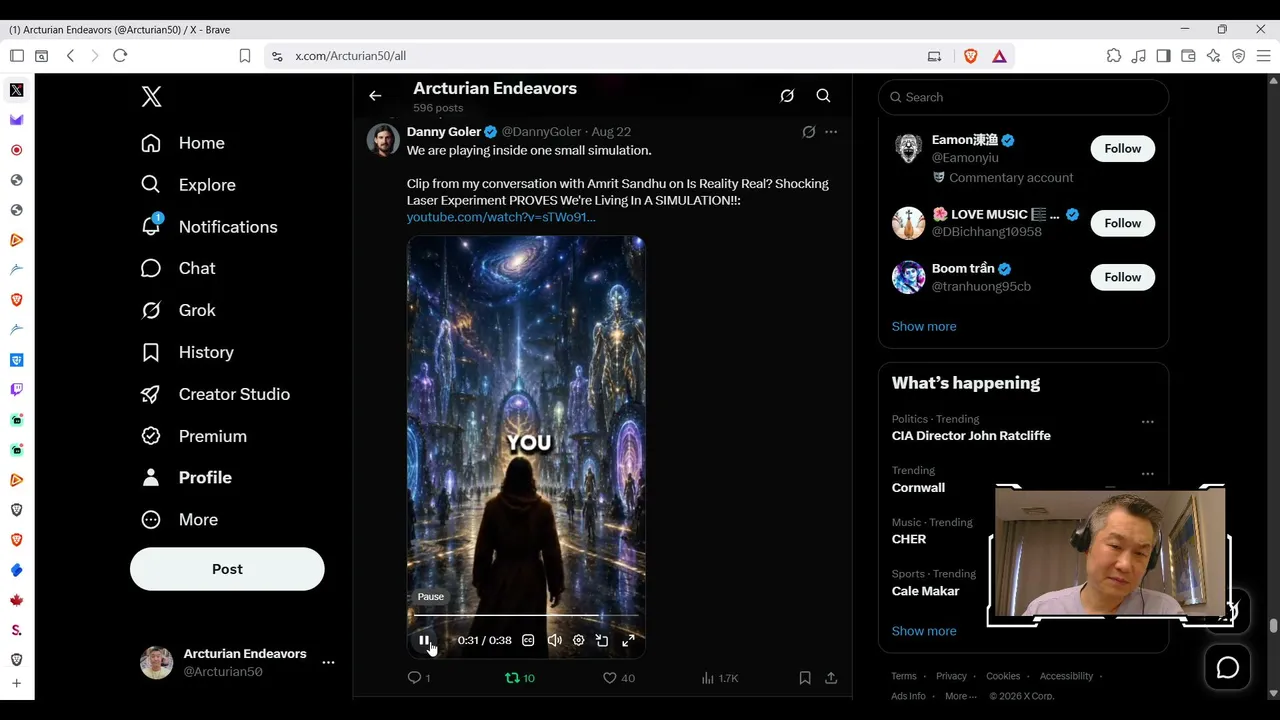View the post analytics showing 1.7K
Screen dimensions: 1280x720
720,678
